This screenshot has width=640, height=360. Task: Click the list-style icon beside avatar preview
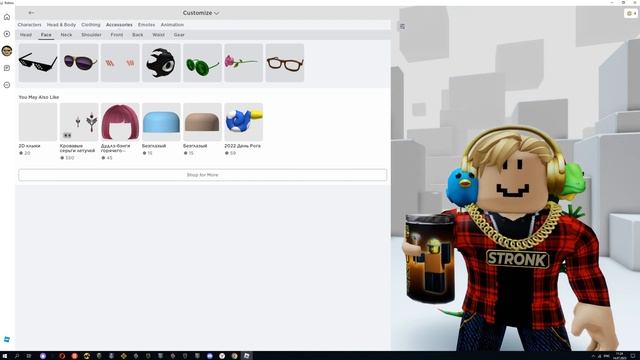click(x=402, y=27)
